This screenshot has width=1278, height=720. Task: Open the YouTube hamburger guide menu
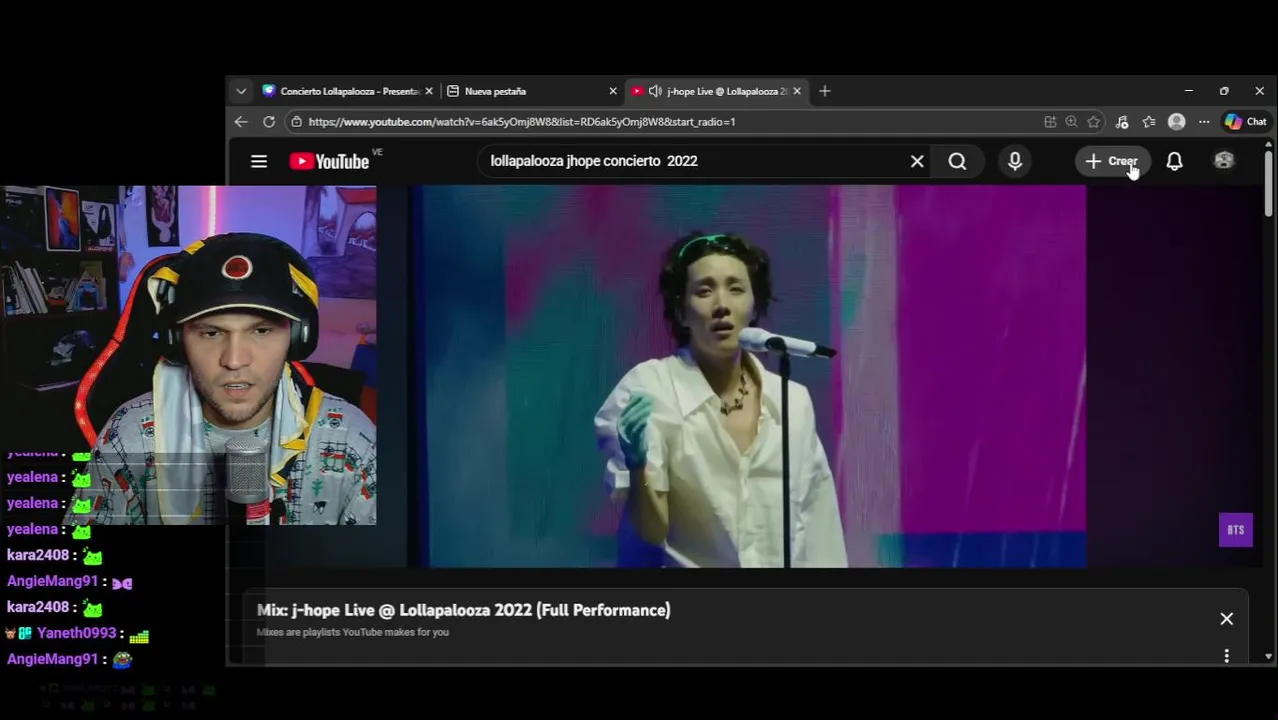point(259,161)
